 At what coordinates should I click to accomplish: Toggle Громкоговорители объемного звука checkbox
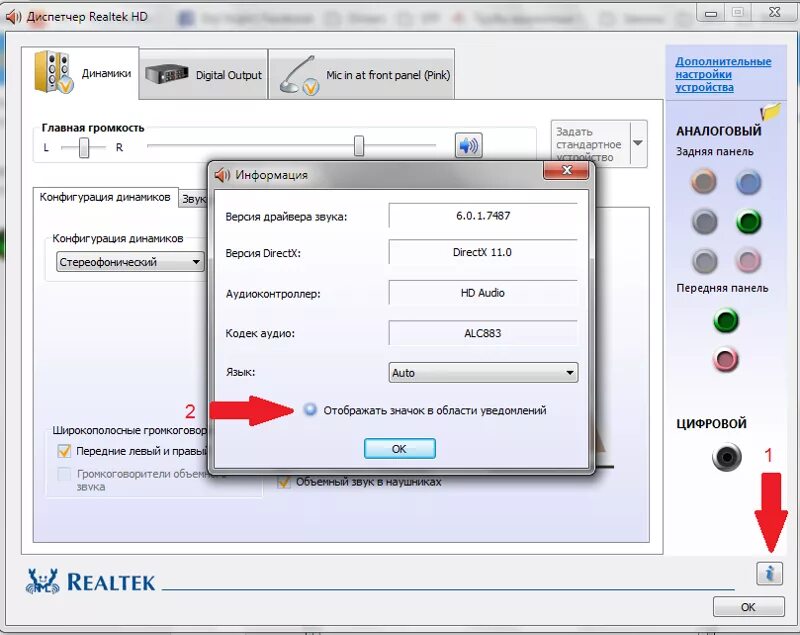pos(64,474)
